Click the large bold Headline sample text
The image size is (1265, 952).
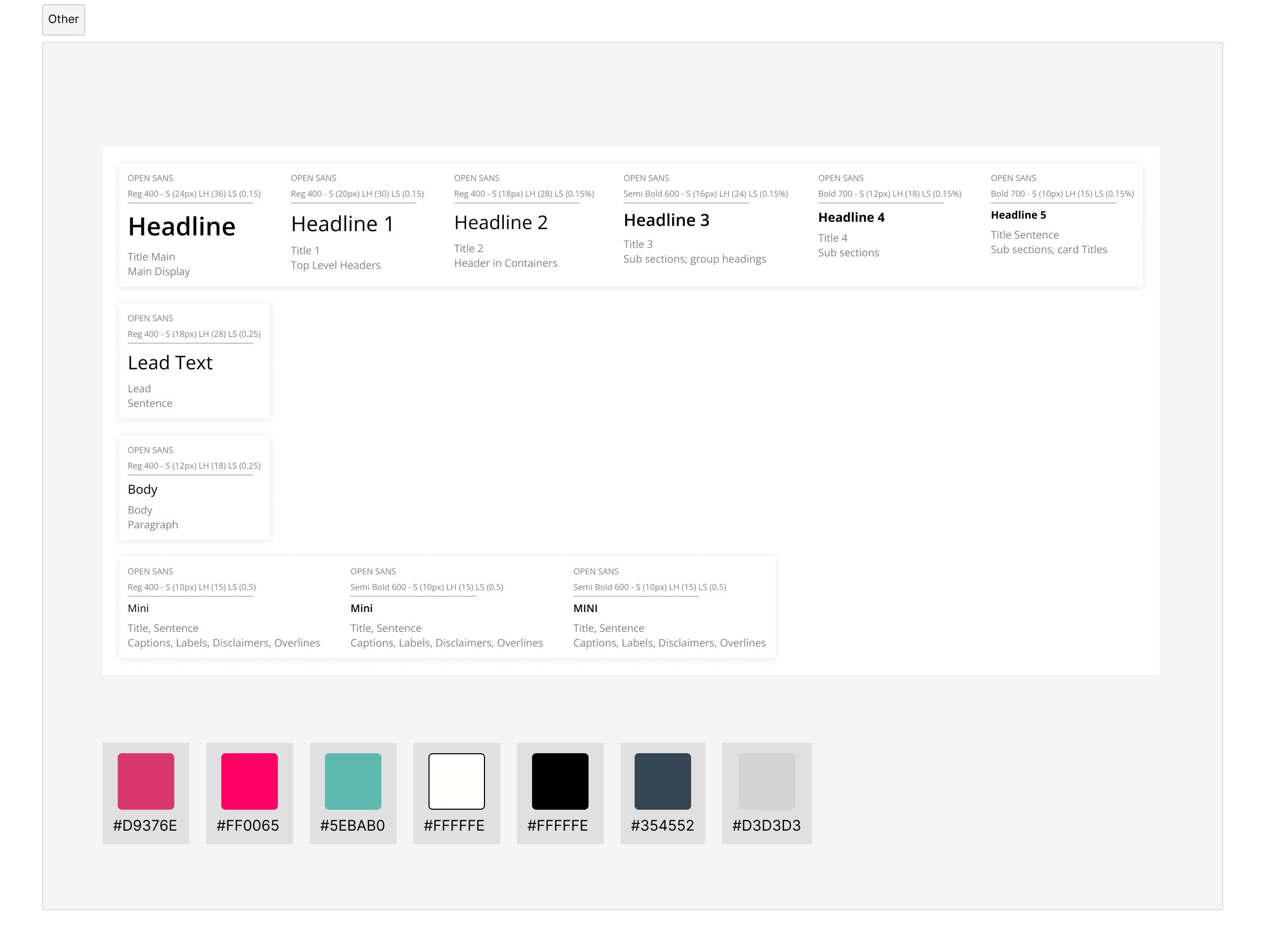click(182, 227)
